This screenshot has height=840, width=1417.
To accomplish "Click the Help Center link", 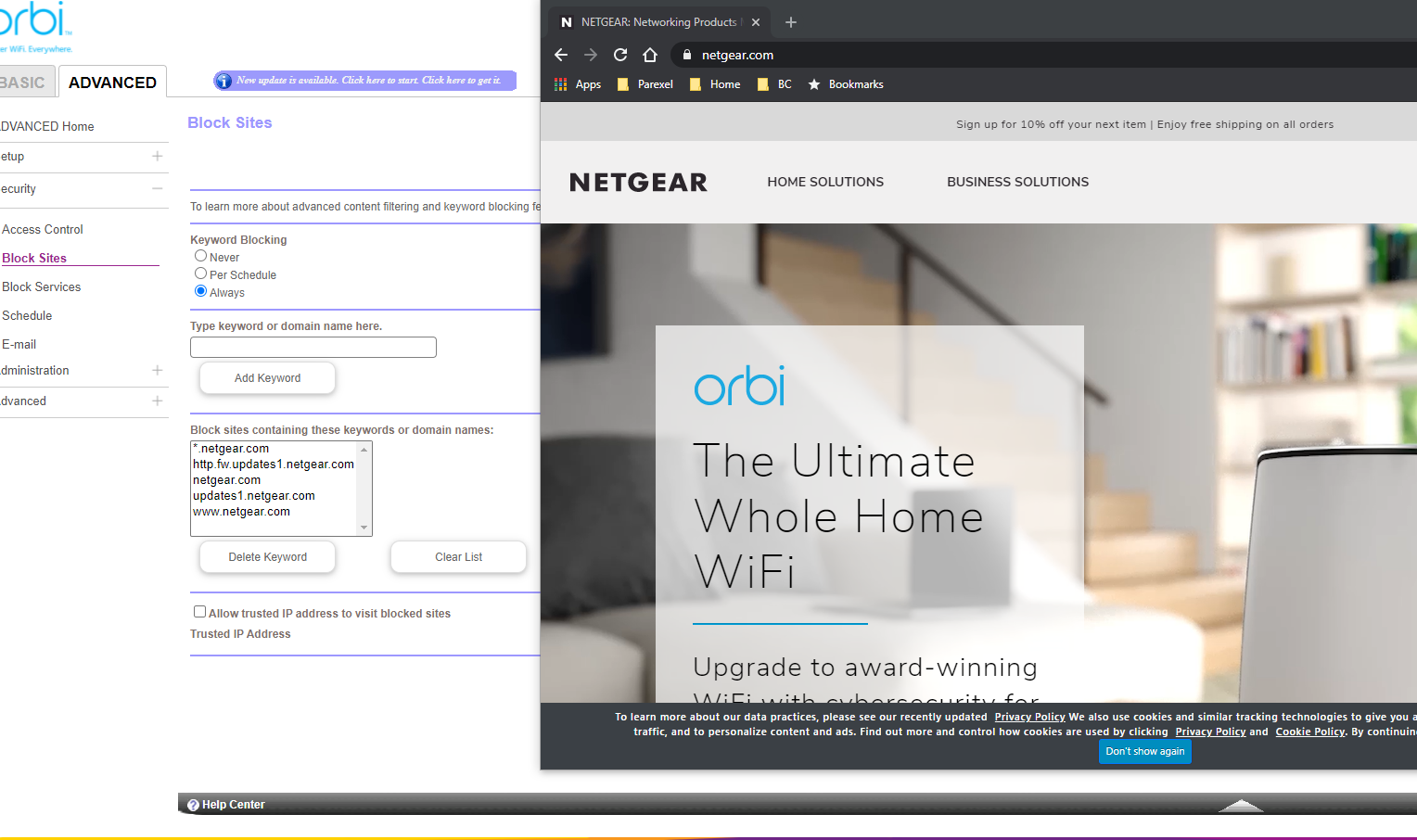I will pos(234,805).
